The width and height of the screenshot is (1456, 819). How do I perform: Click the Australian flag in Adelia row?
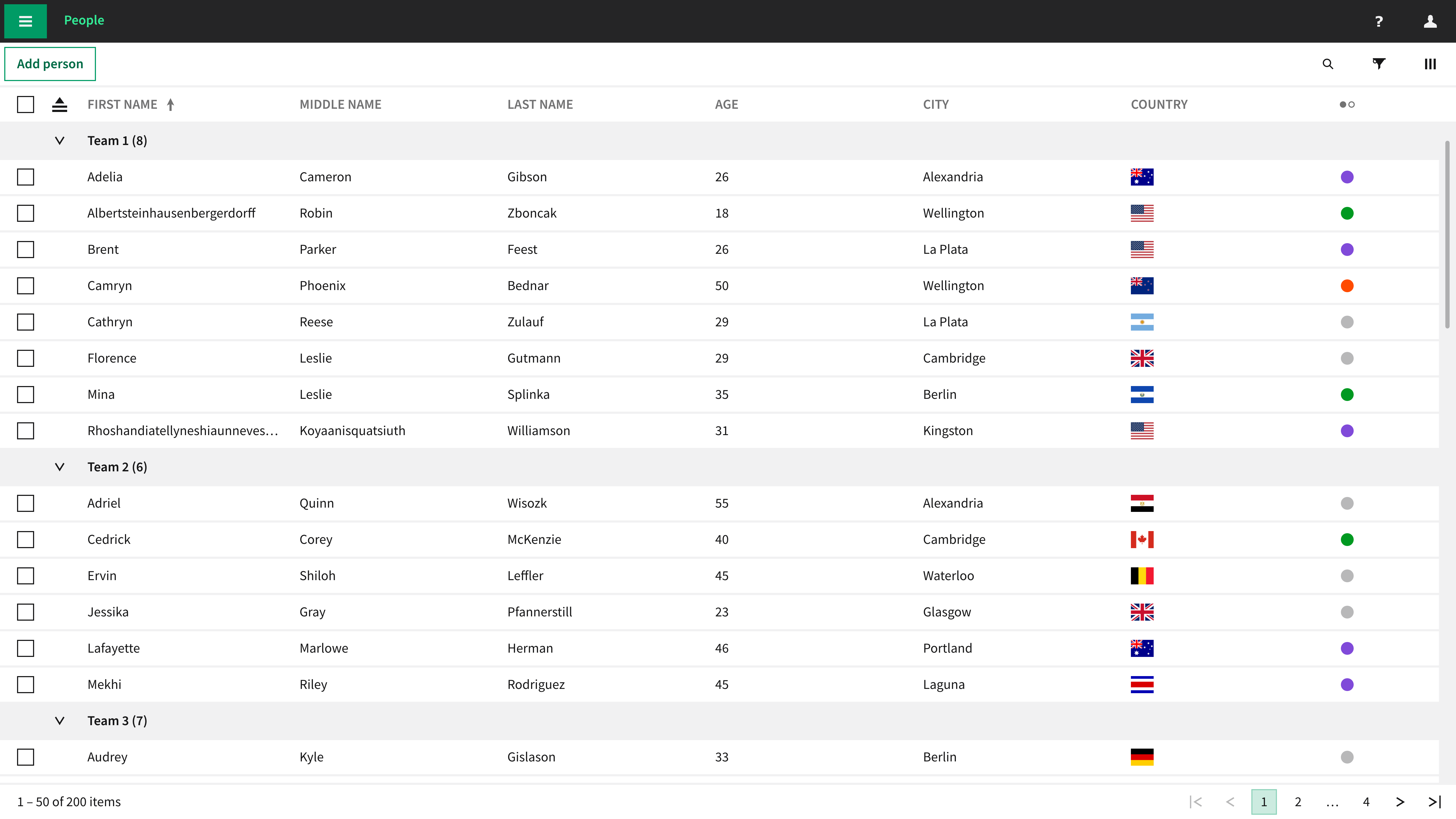pyautogui.click(x=1142, y=177)
